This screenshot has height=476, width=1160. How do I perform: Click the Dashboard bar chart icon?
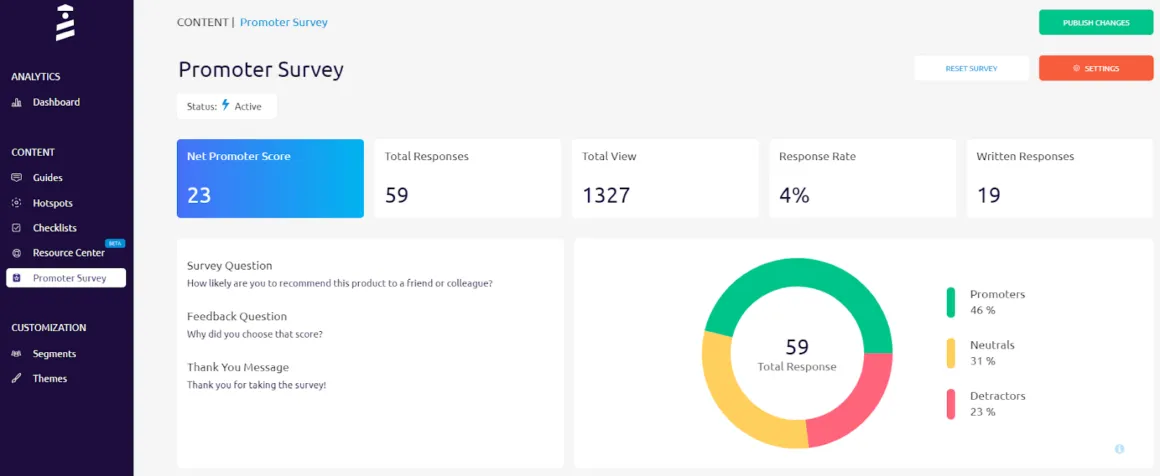click(x=16, y=103)
